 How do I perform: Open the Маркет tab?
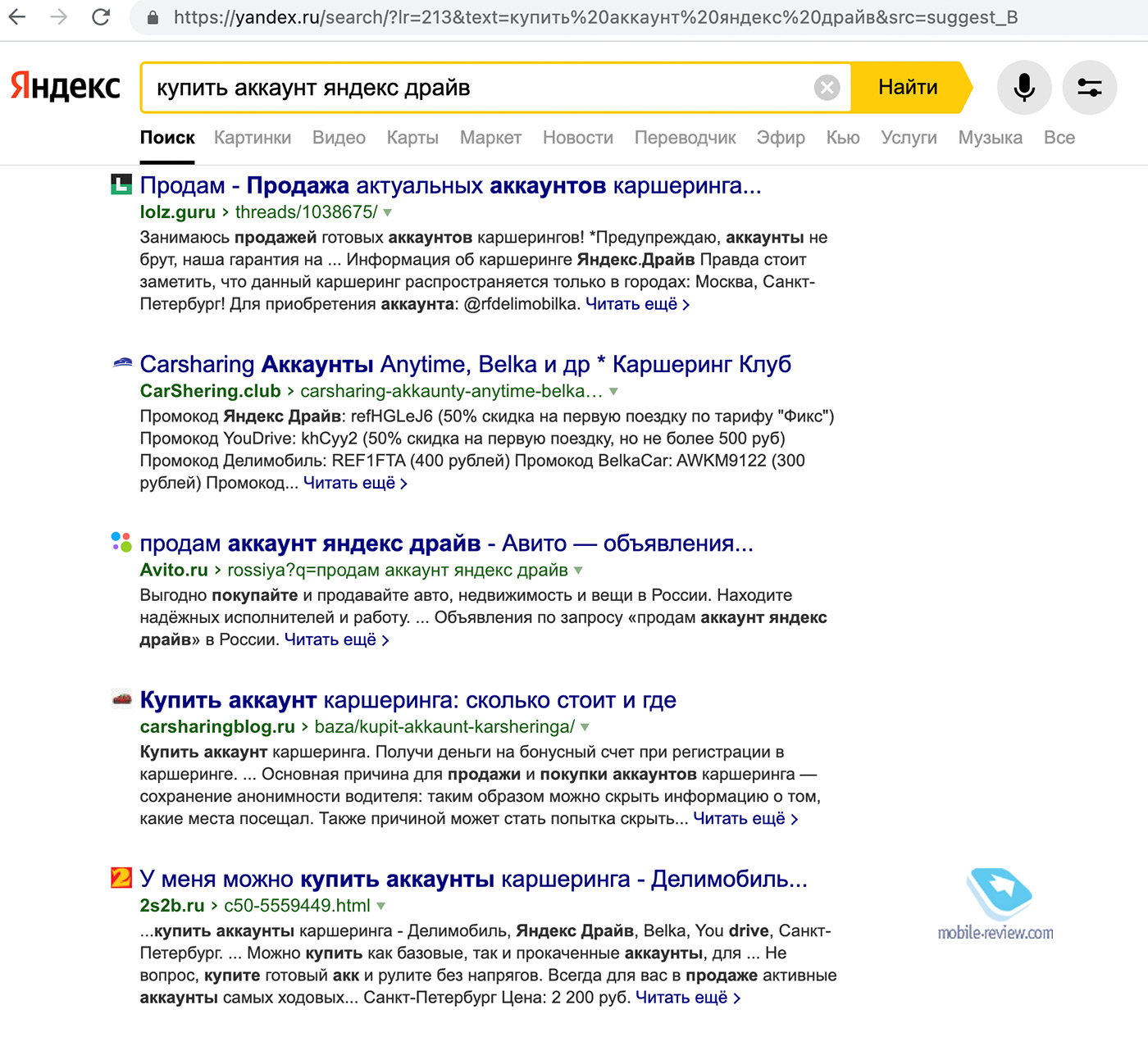(x=490, y=138)
